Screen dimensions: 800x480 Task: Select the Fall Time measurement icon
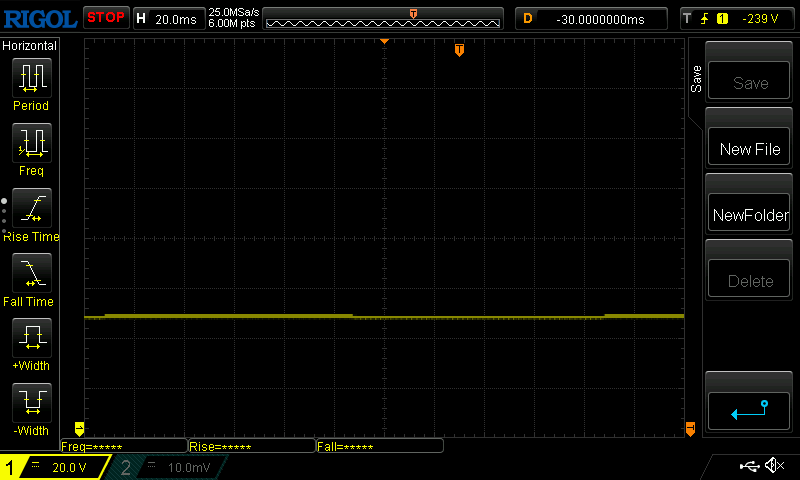click(32, 272)
